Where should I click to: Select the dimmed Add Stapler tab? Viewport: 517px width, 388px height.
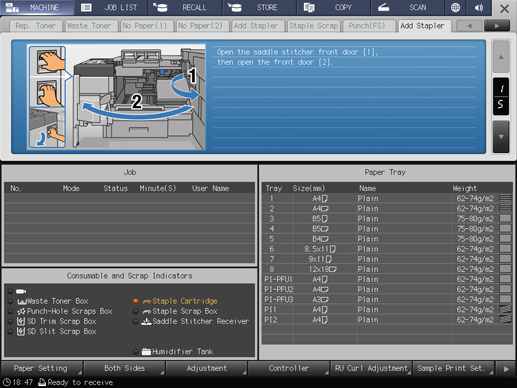258,26
